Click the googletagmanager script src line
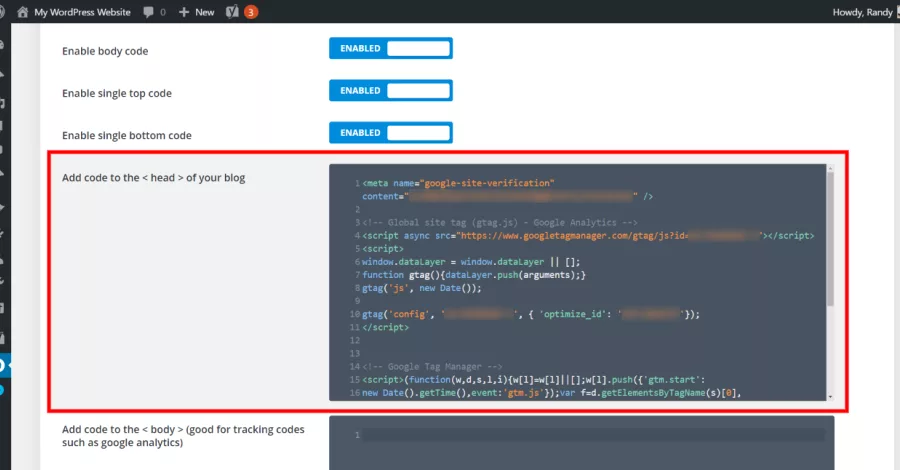The height and width of the screenshot is (470, 900). (588, 236)
